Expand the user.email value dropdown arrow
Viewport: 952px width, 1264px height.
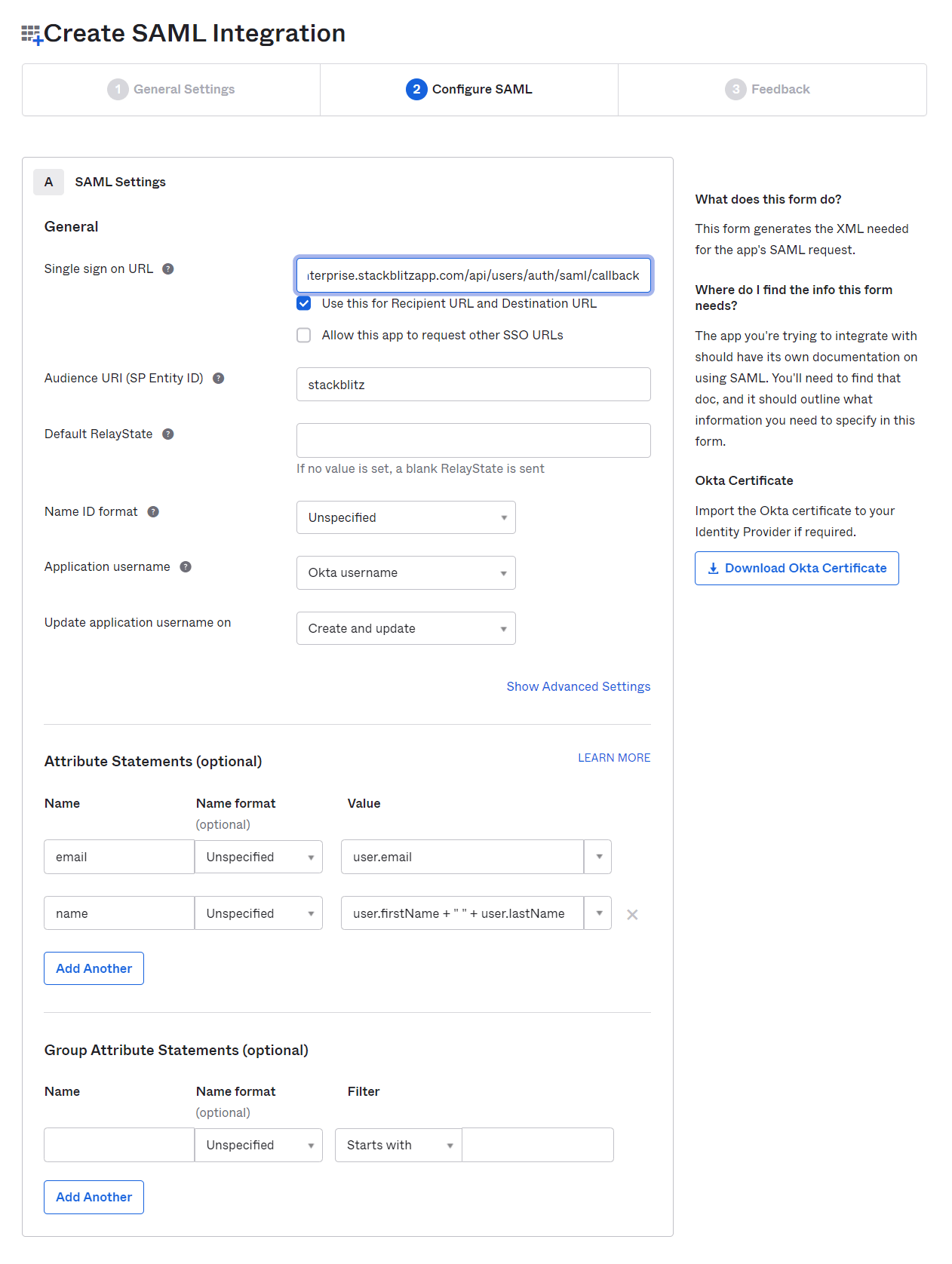599,857
